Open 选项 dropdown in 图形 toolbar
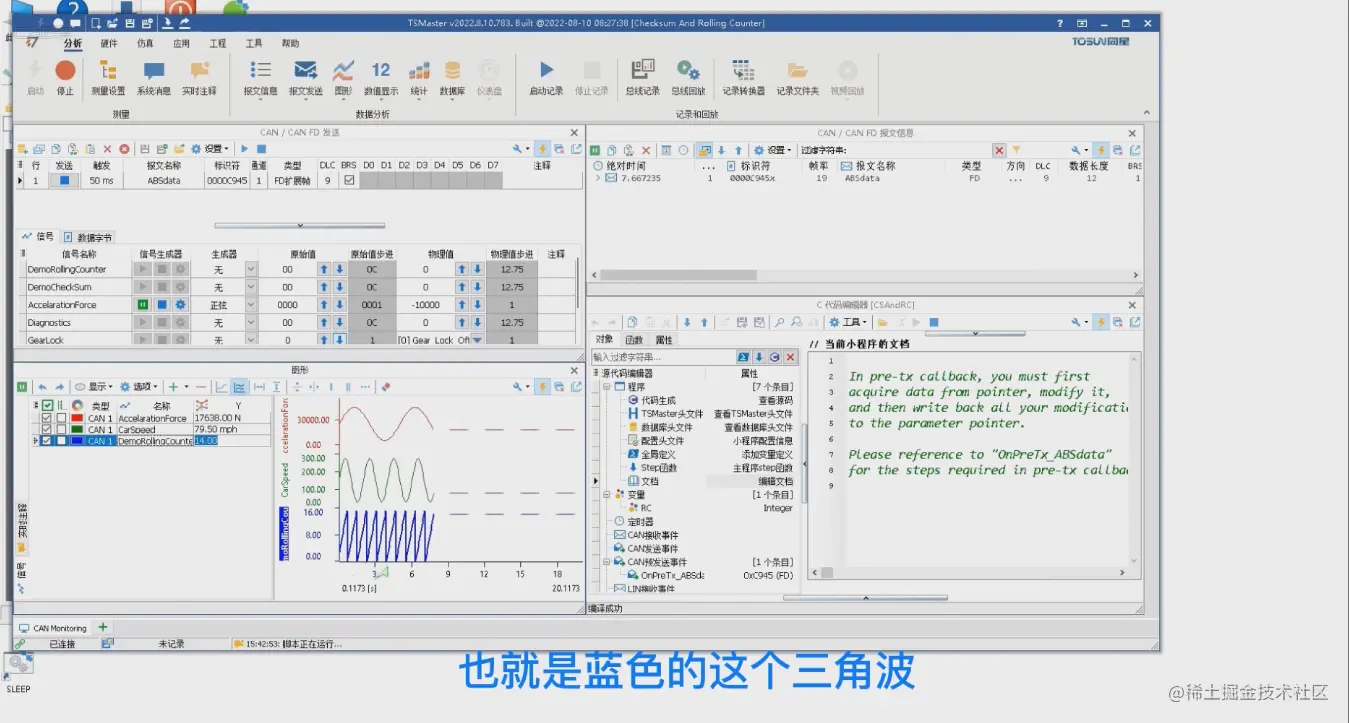 (139, 386)
